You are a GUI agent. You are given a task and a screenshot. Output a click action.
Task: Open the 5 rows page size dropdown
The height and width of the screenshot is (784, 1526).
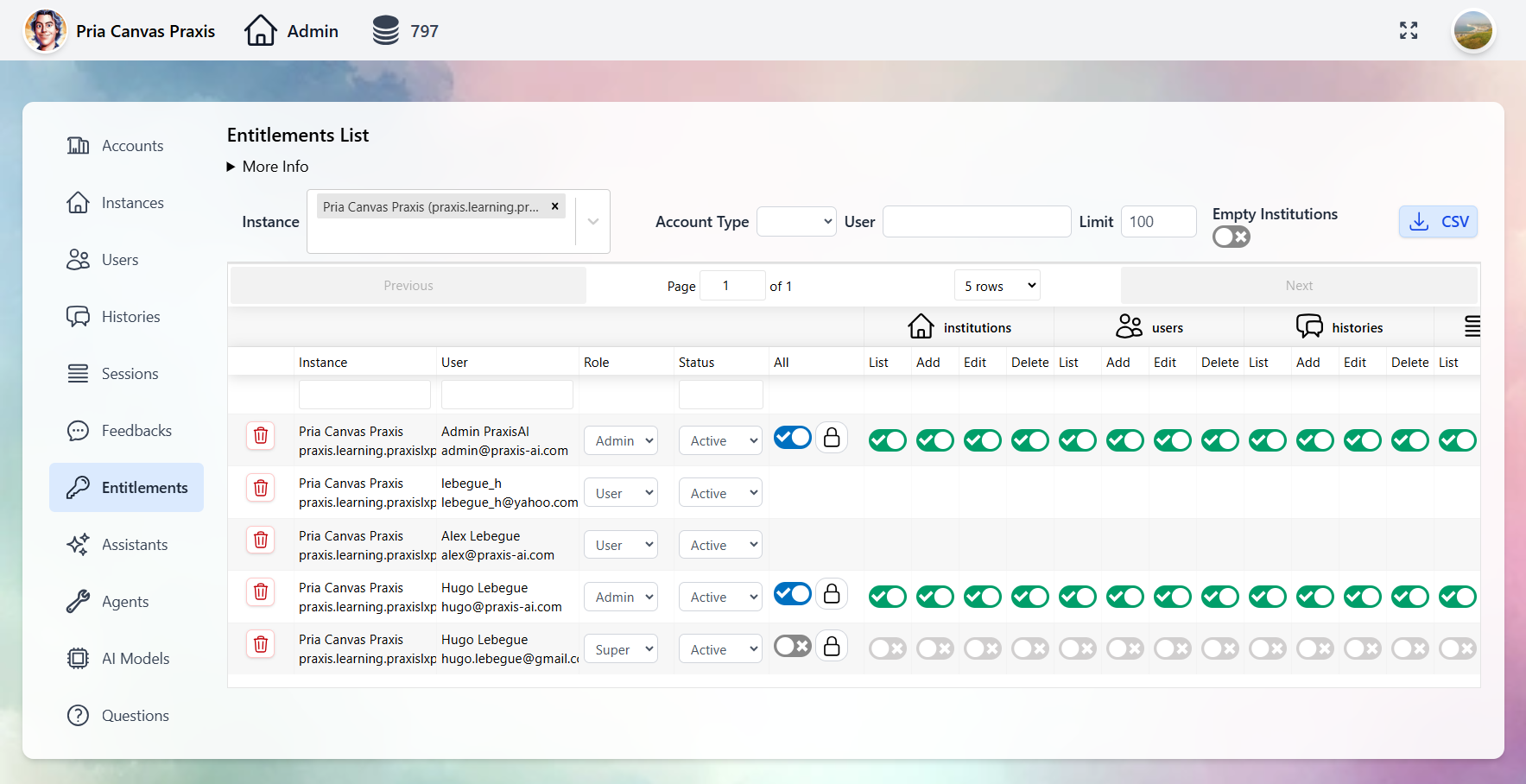[x=997, y=286]
